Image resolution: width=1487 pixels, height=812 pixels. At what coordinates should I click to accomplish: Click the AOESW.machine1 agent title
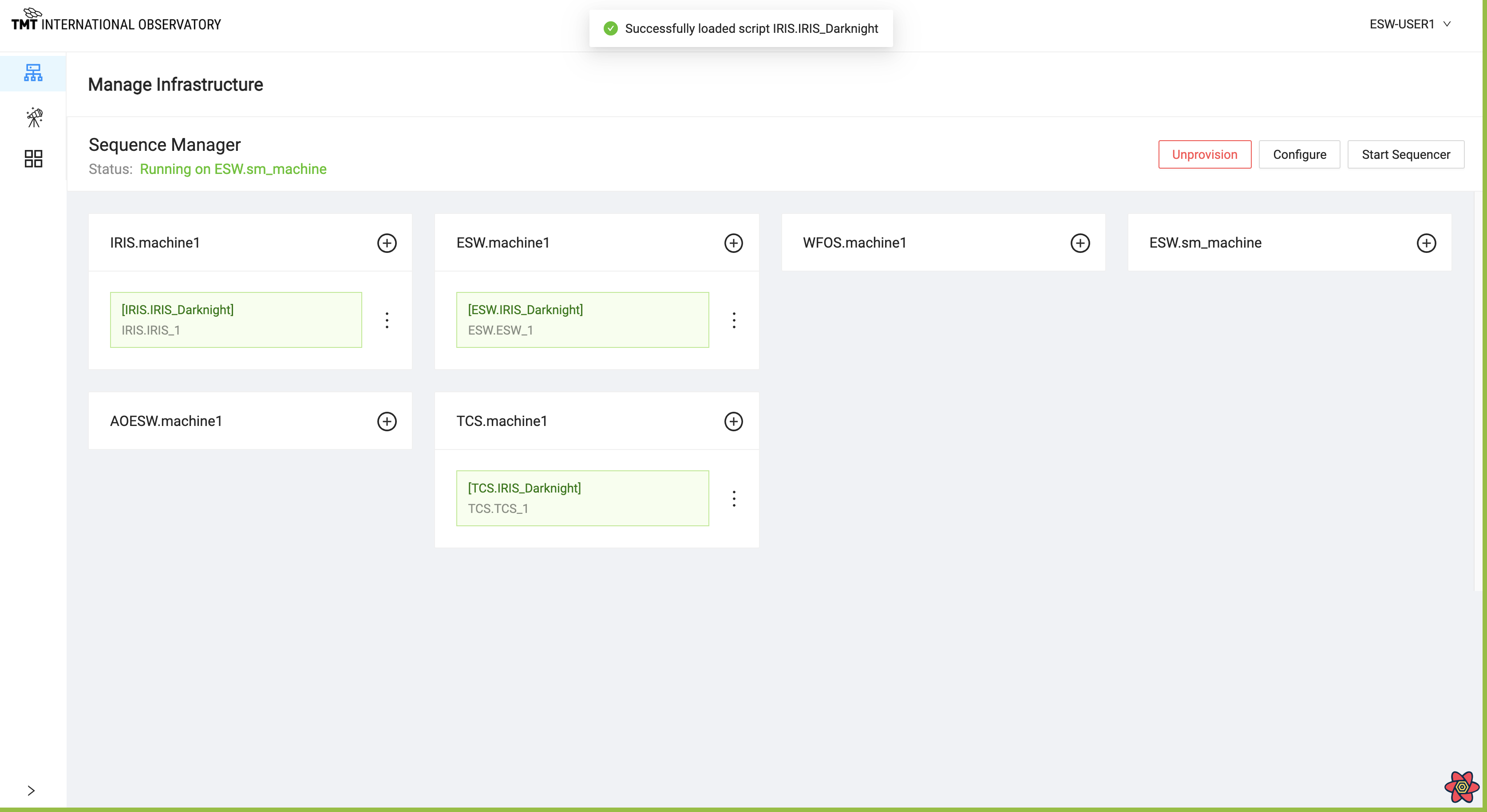166,421
